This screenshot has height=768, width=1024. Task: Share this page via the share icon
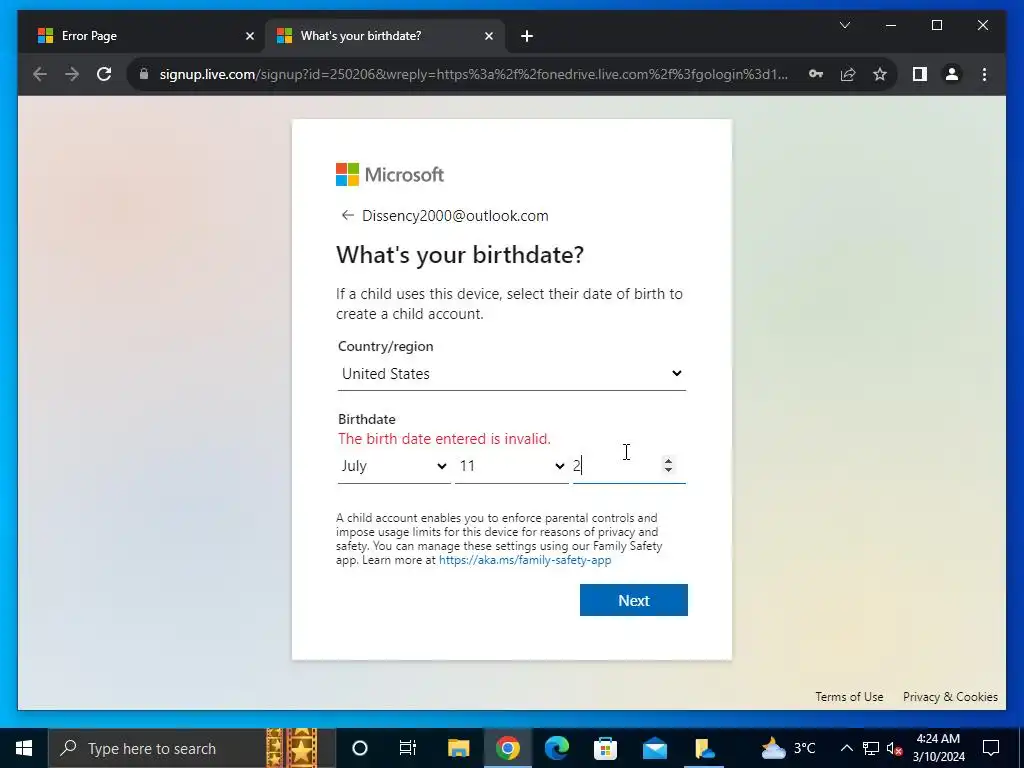848,74
